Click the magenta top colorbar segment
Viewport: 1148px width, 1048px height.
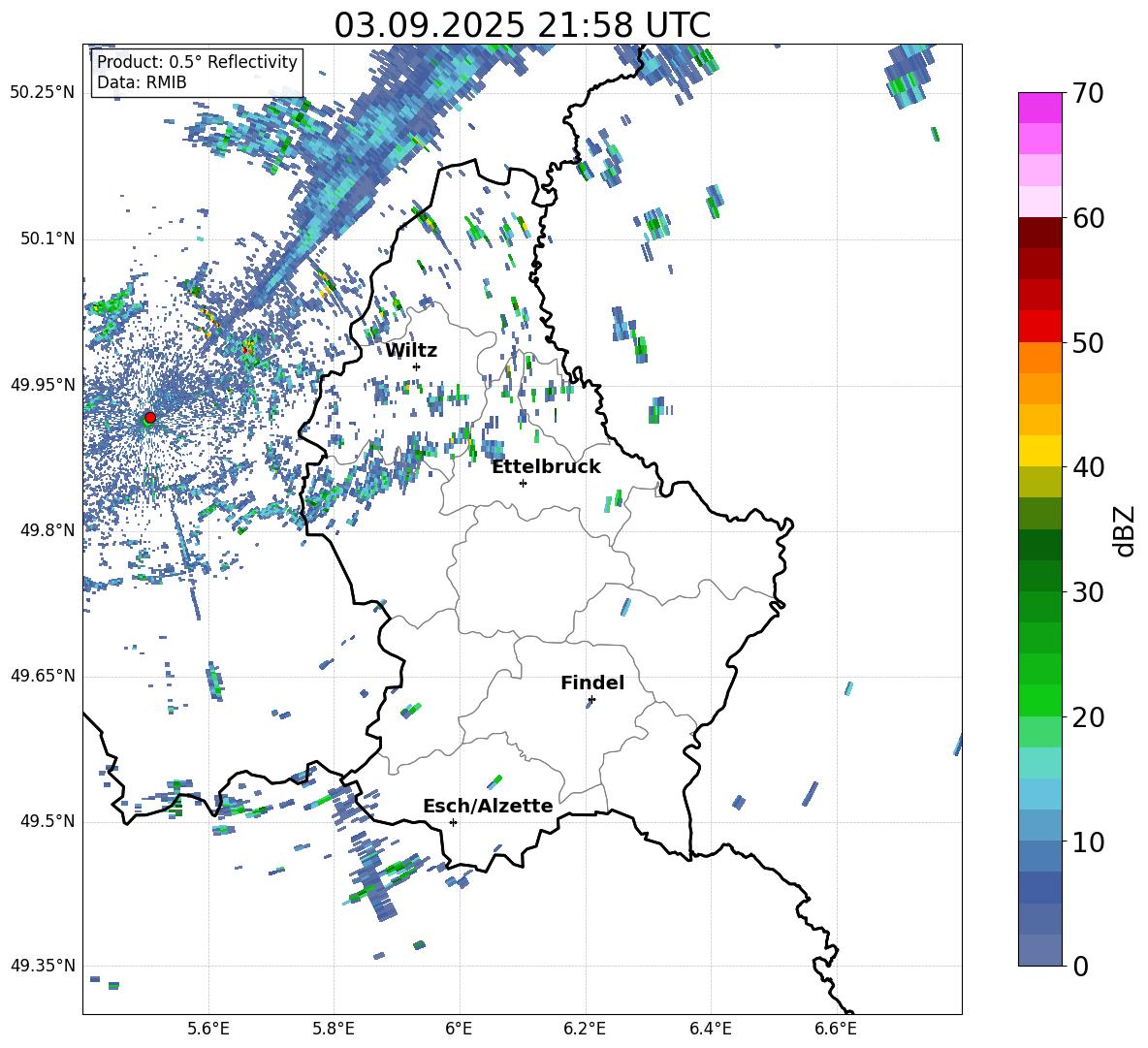pos(1039,108)
